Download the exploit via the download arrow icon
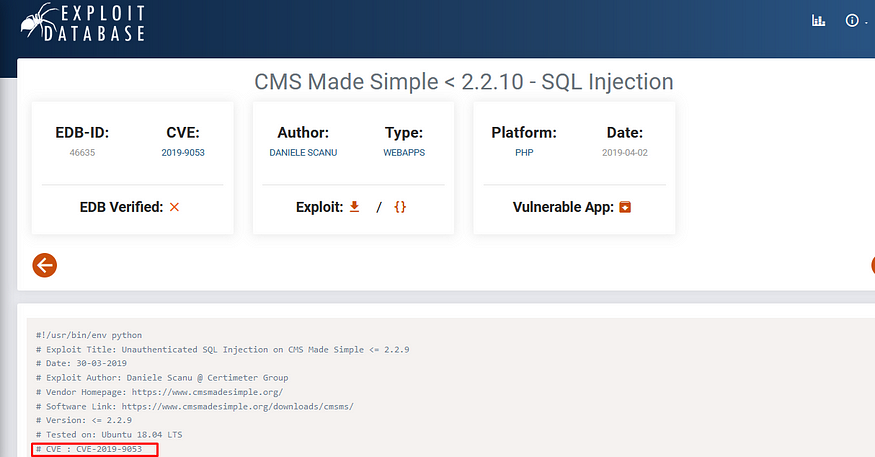This screenshot has width=875, height=457. click(x=354, y=207)
